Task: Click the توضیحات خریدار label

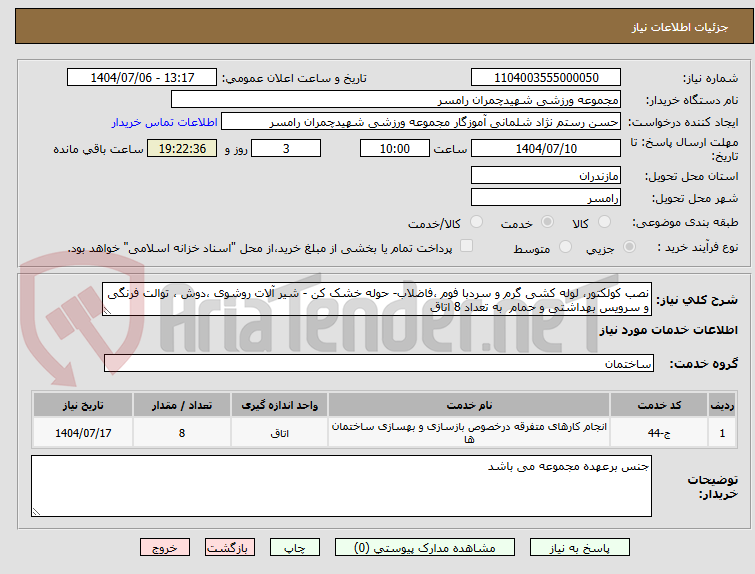Action: 713,487
